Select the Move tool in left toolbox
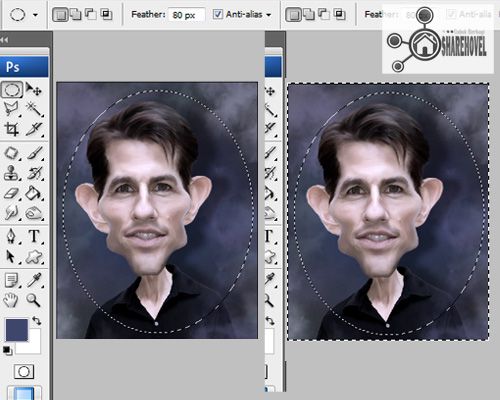 [x=34, y=90]
